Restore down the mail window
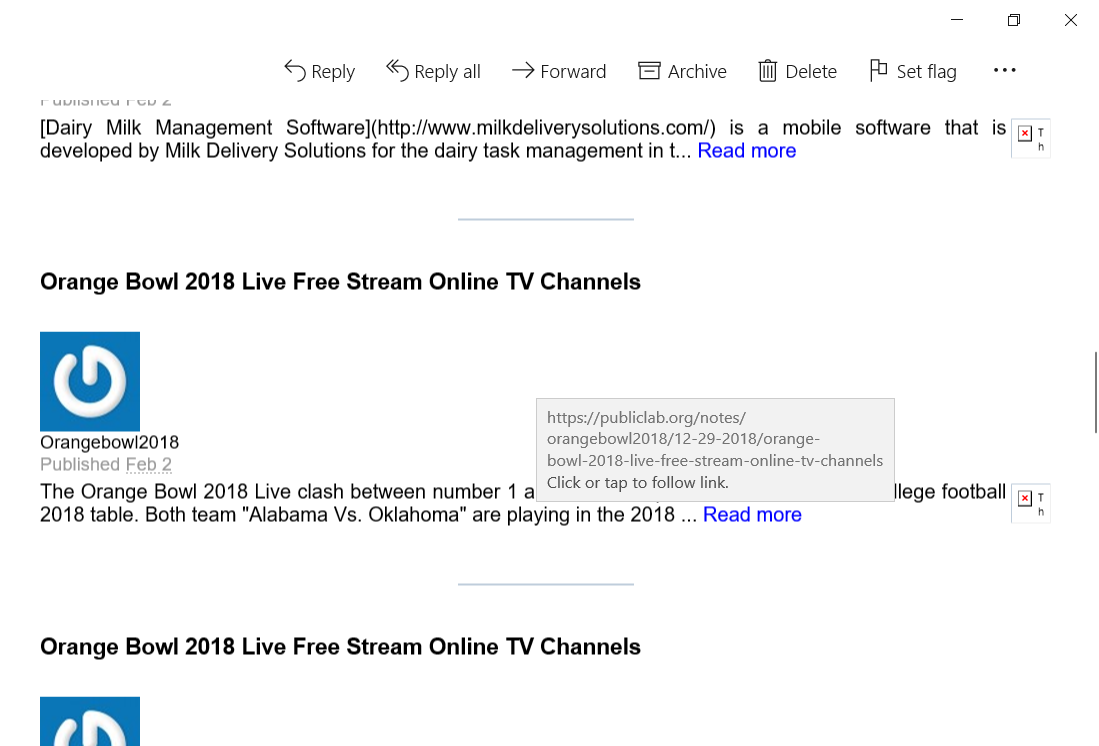The width and height of the screenshot is (1099, 746). tap(1013, 20)
